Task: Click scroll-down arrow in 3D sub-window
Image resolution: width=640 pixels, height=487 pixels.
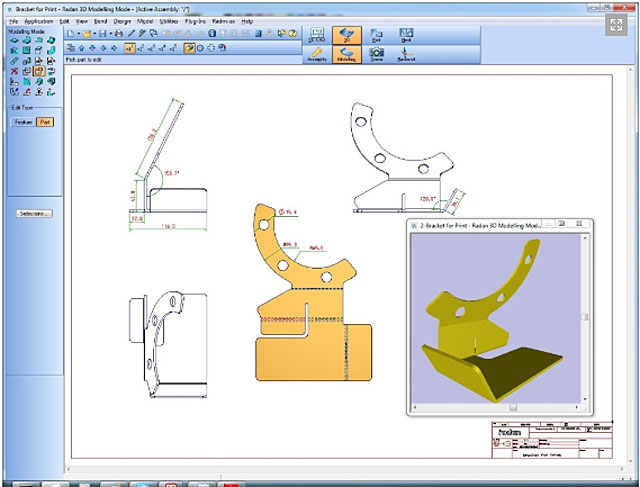Action: point(585,399)
